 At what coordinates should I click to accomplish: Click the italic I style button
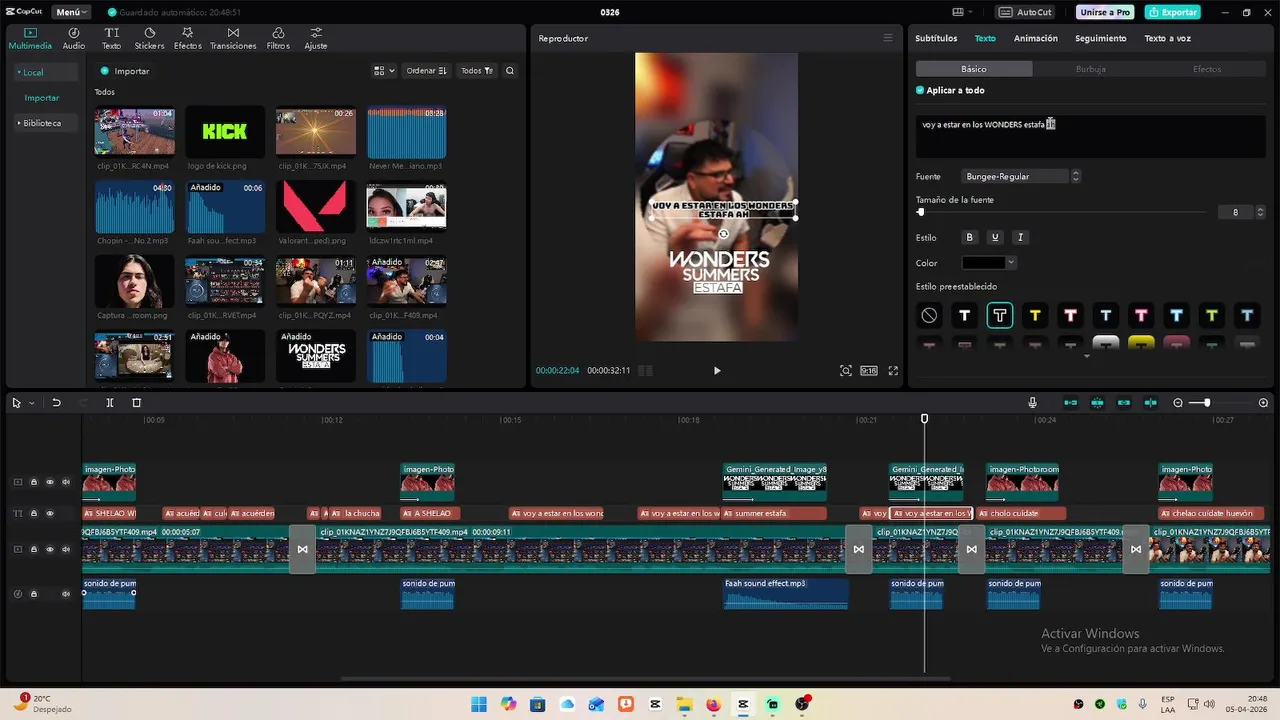1020,237
